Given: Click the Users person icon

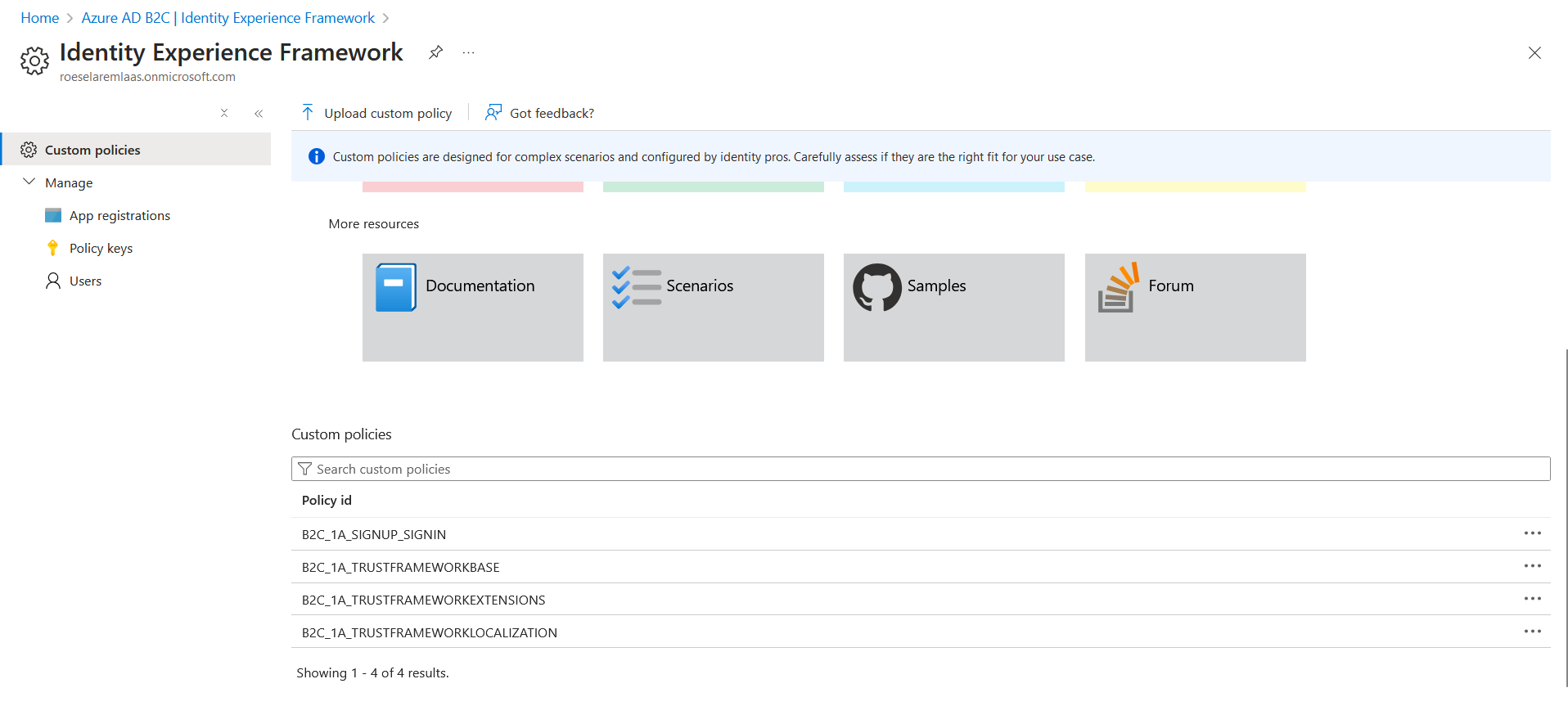Looking at the screenshot, I should (x=53, y=281).
